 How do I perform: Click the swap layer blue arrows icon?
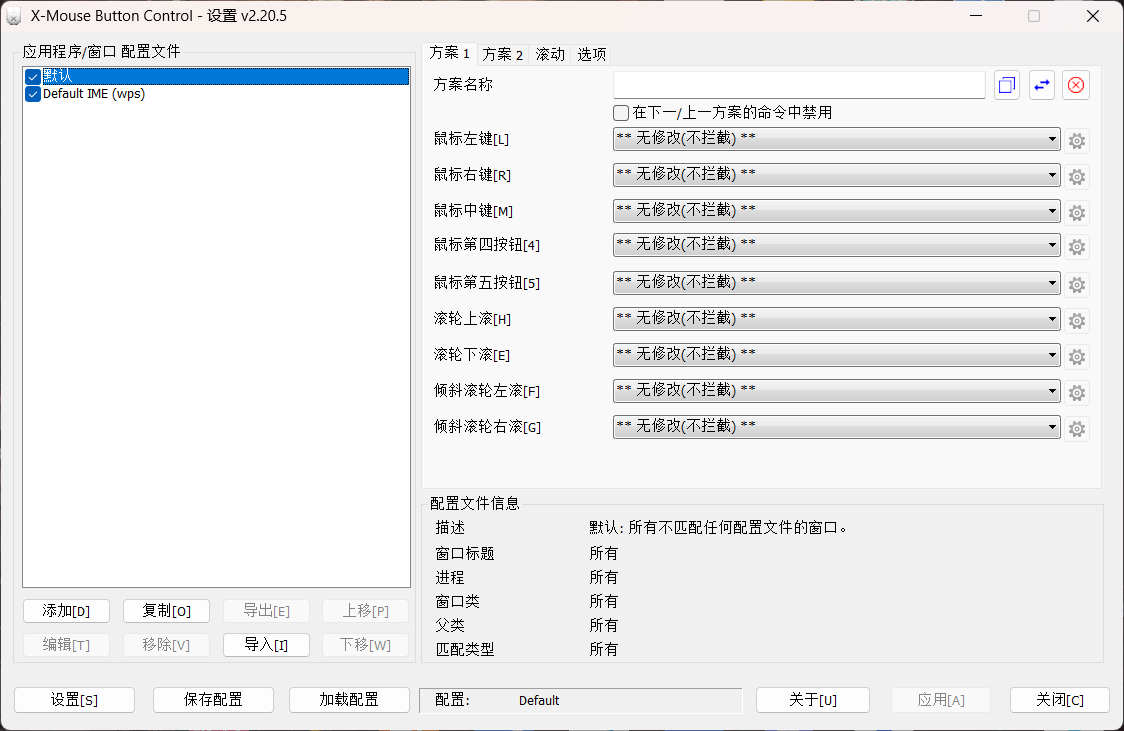[x=1042, y=85]
